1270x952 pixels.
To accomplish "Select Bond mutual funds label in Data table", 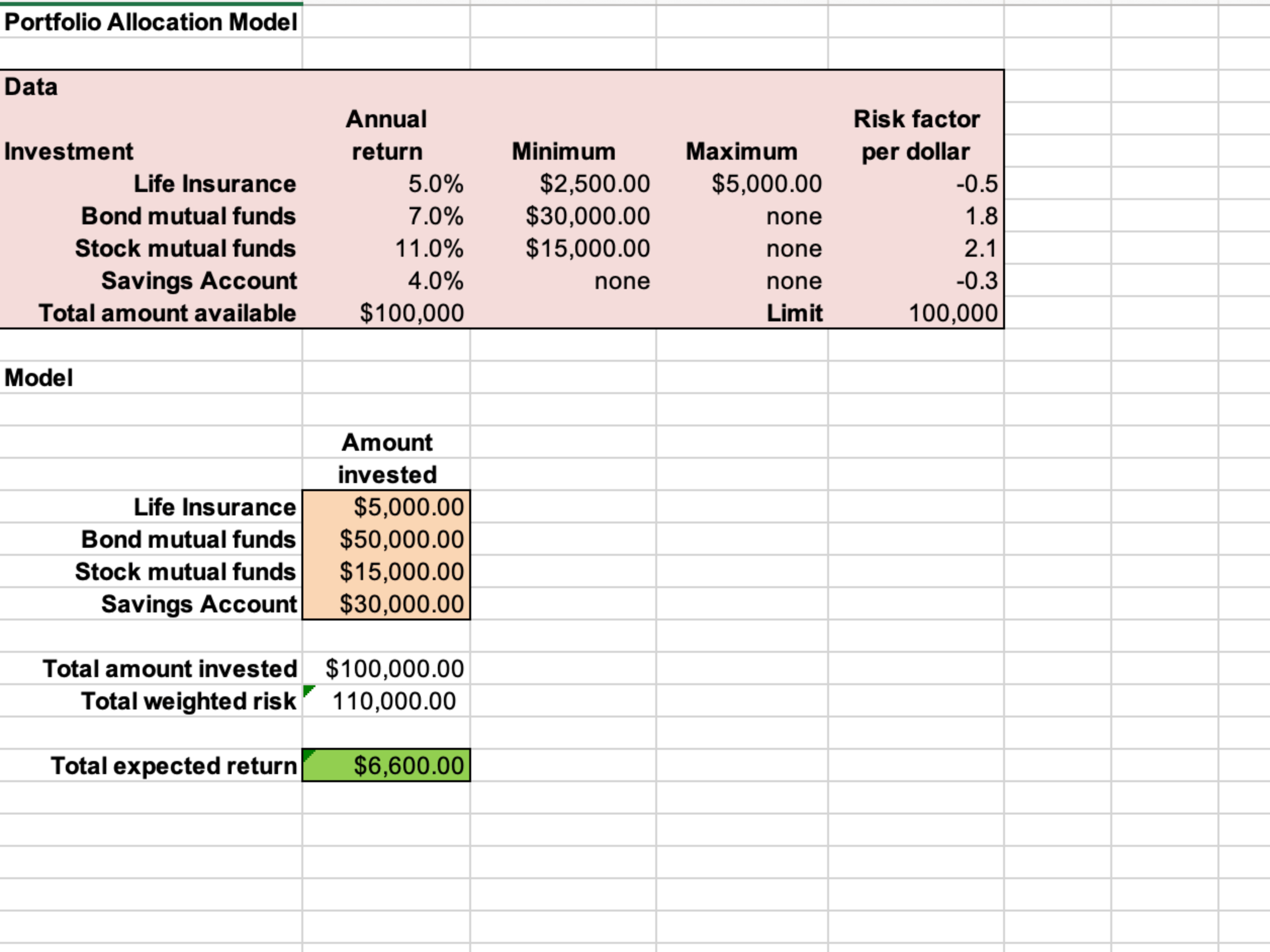I will [151, 216].
